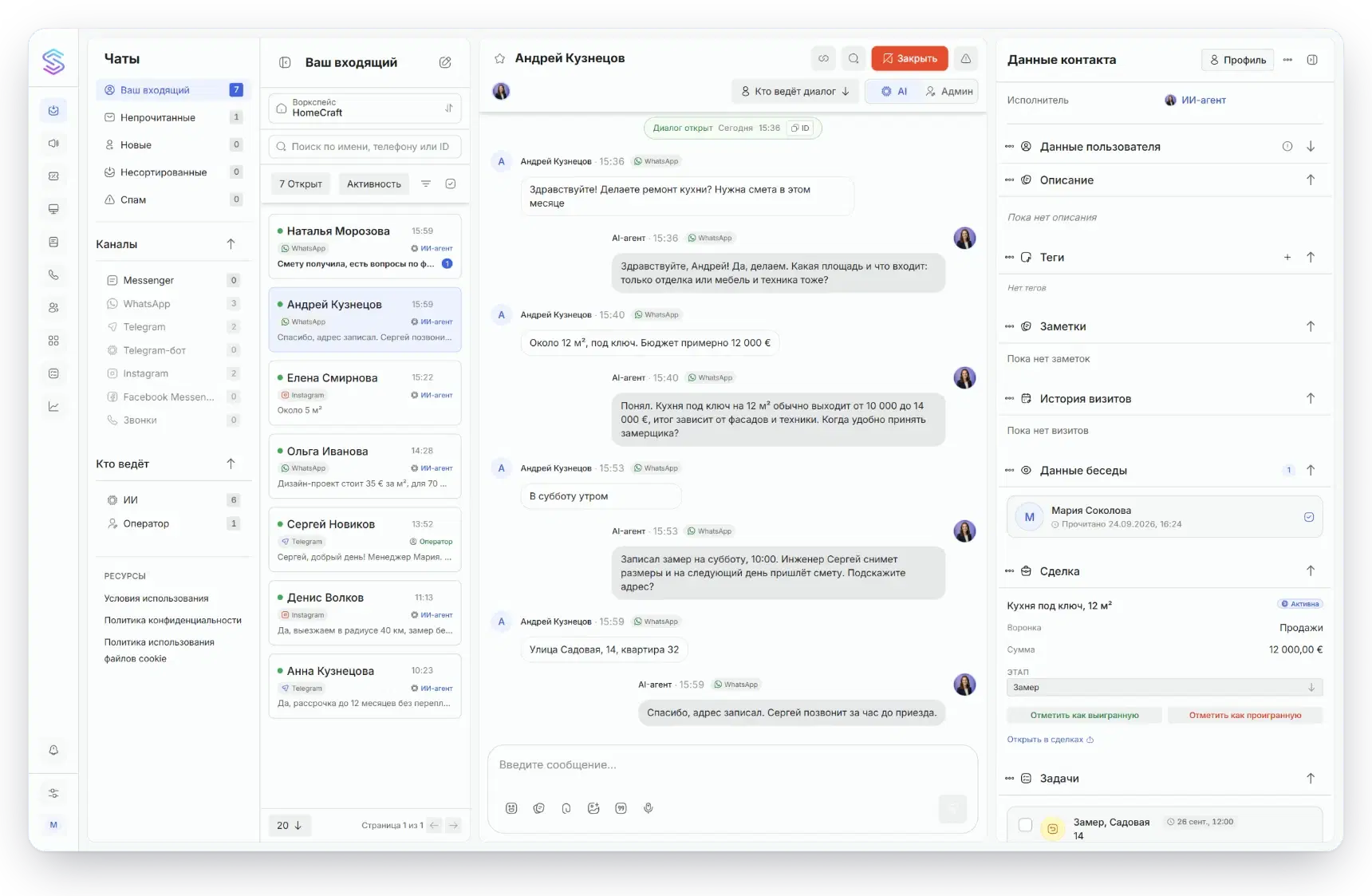The width and height of the screenshot is (1372, 896).
Task: Filter by the WhatsApp channel
Action: pyautogui.click(x=172, y=304)
